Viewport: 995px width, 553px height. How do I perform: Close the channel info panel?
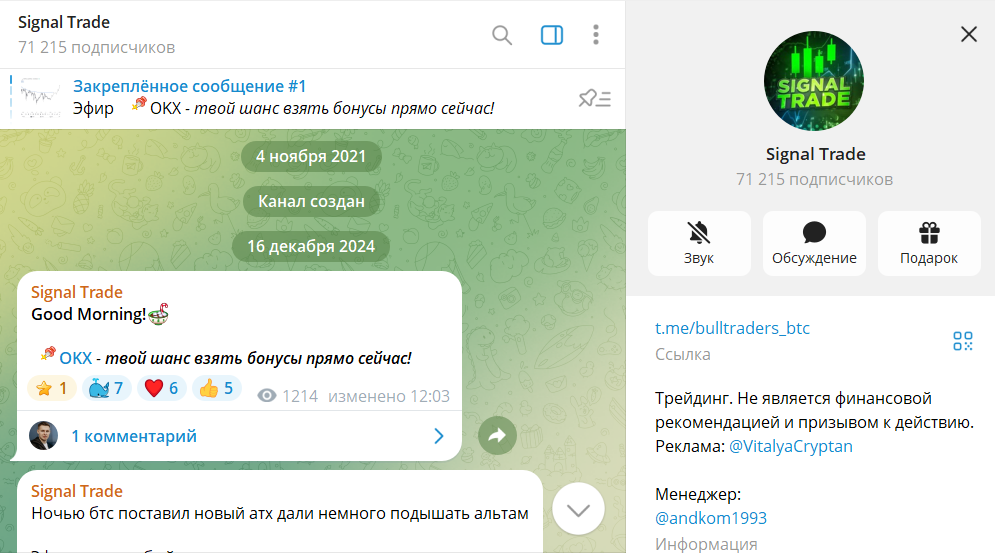coord(968,34)
